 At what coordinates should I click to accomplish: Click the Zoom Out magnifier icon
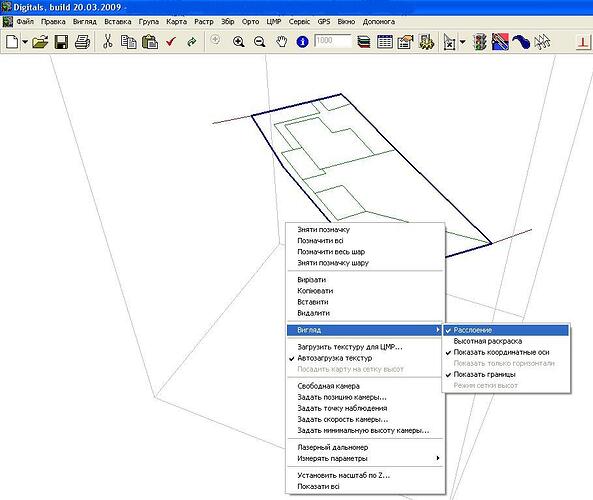259,42
